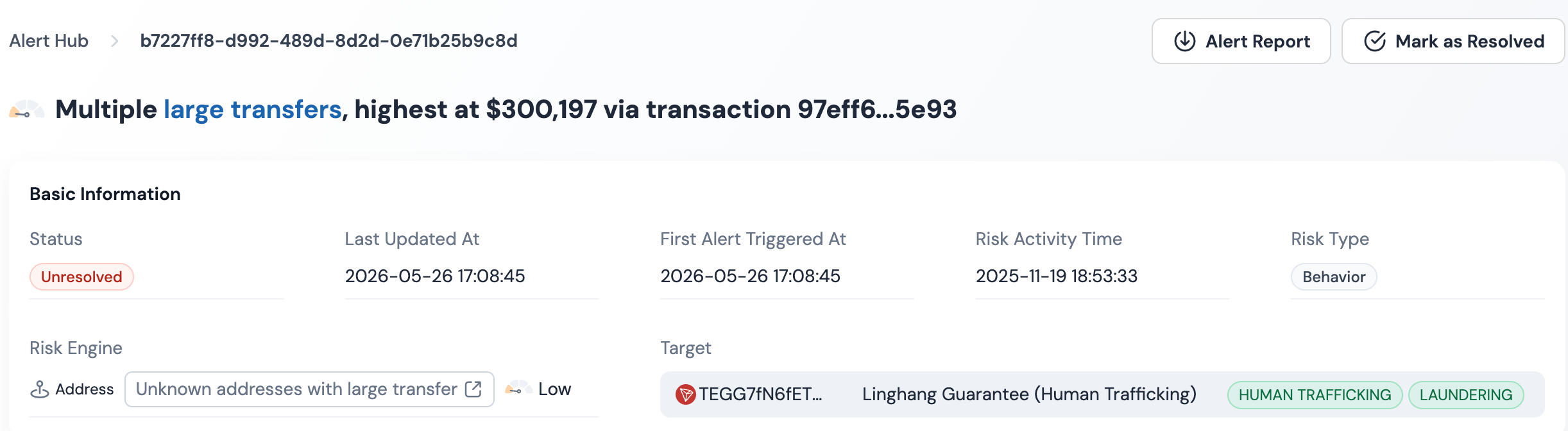Viewport: 1568px width, 431px height.
Task: Click the HUMAN TRAFFICKING tag
Action: pyautogui.click(x=1315, y=395)
